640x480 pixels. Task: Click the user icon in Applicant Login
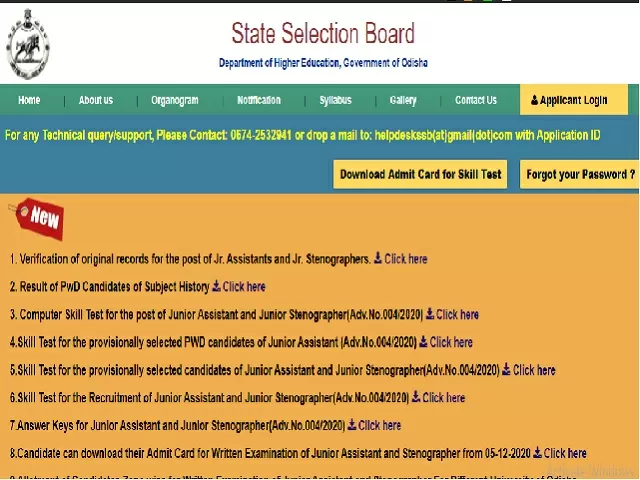tap(534, 100)
